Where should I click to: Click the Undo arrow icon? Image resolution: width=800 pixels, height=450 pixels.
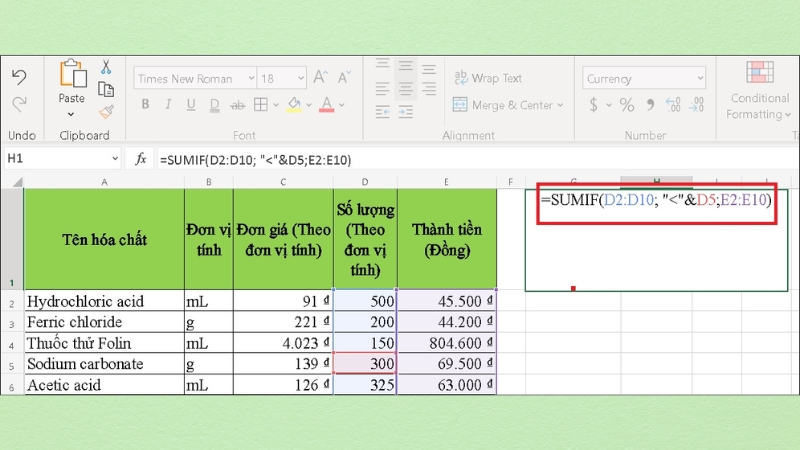coord(19,77)
